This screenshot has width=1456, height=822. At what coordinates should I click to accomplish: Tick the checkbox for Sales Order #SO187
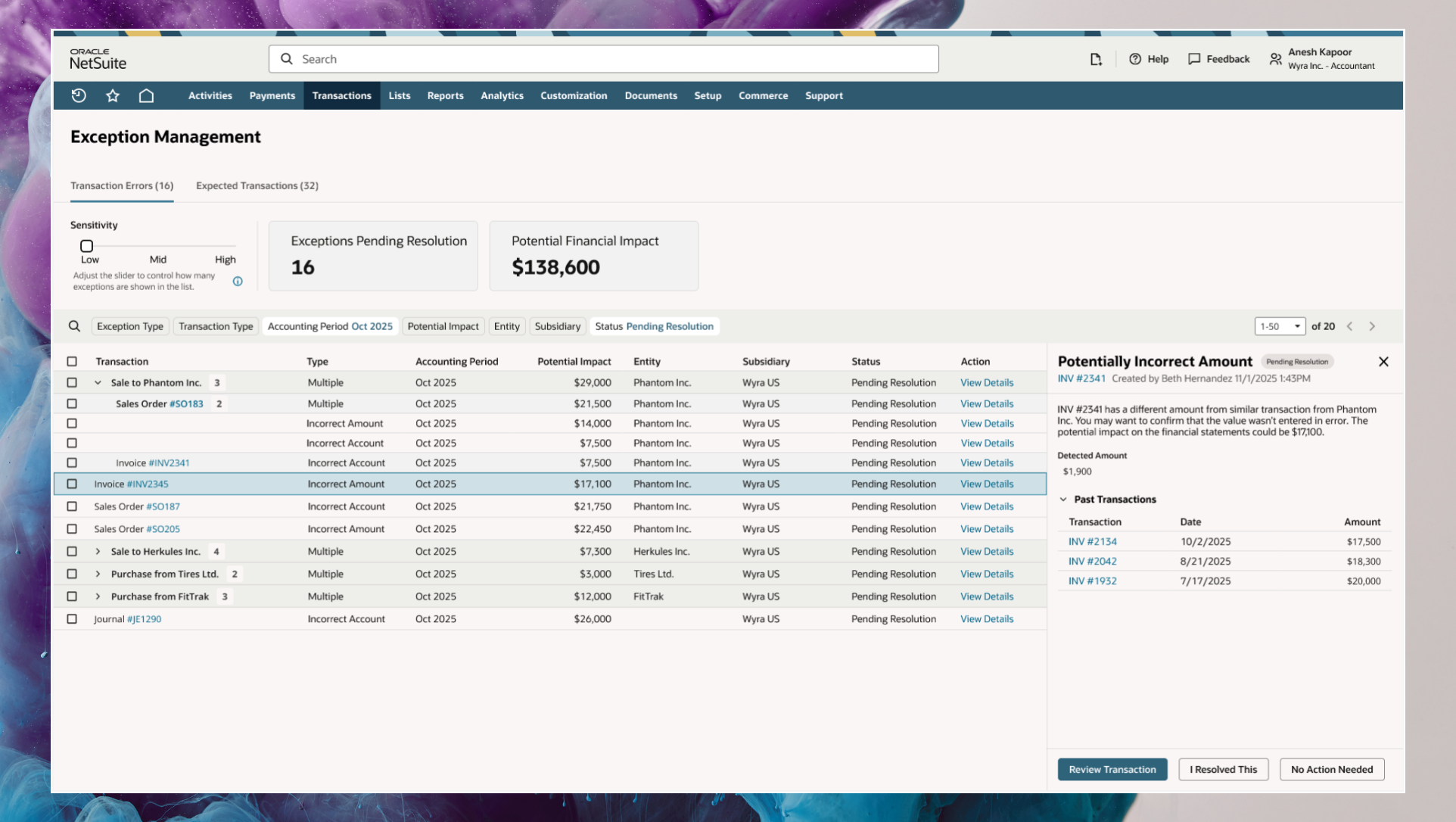[72, 506]
